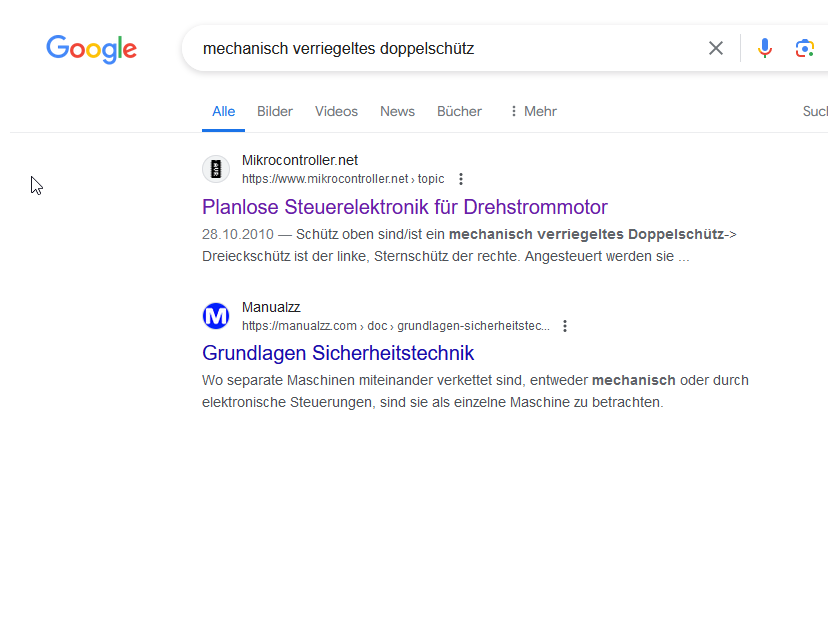Image resolution: width=828 pixels, height=641 pixels.
Task: Click snippet text 'elektronische Steuerungen'
Action: point(287,402)
